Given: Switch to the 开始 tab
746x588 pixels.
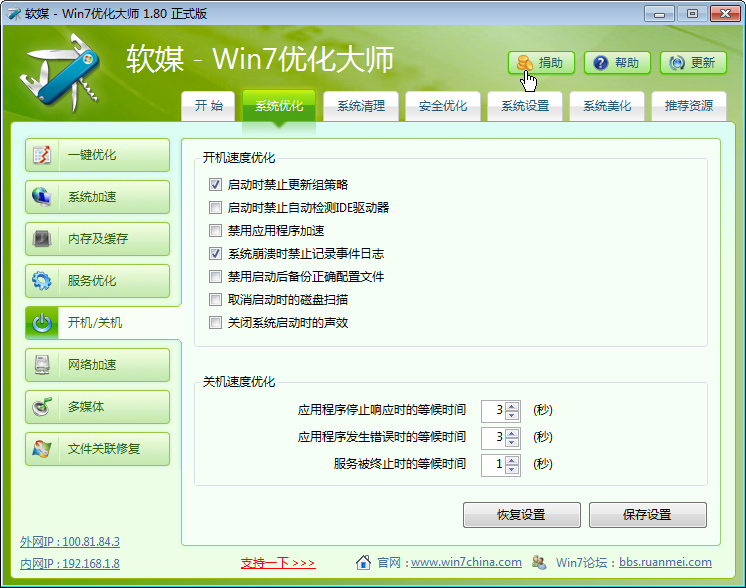Looking at the screenshot, I should coord(208,106).
